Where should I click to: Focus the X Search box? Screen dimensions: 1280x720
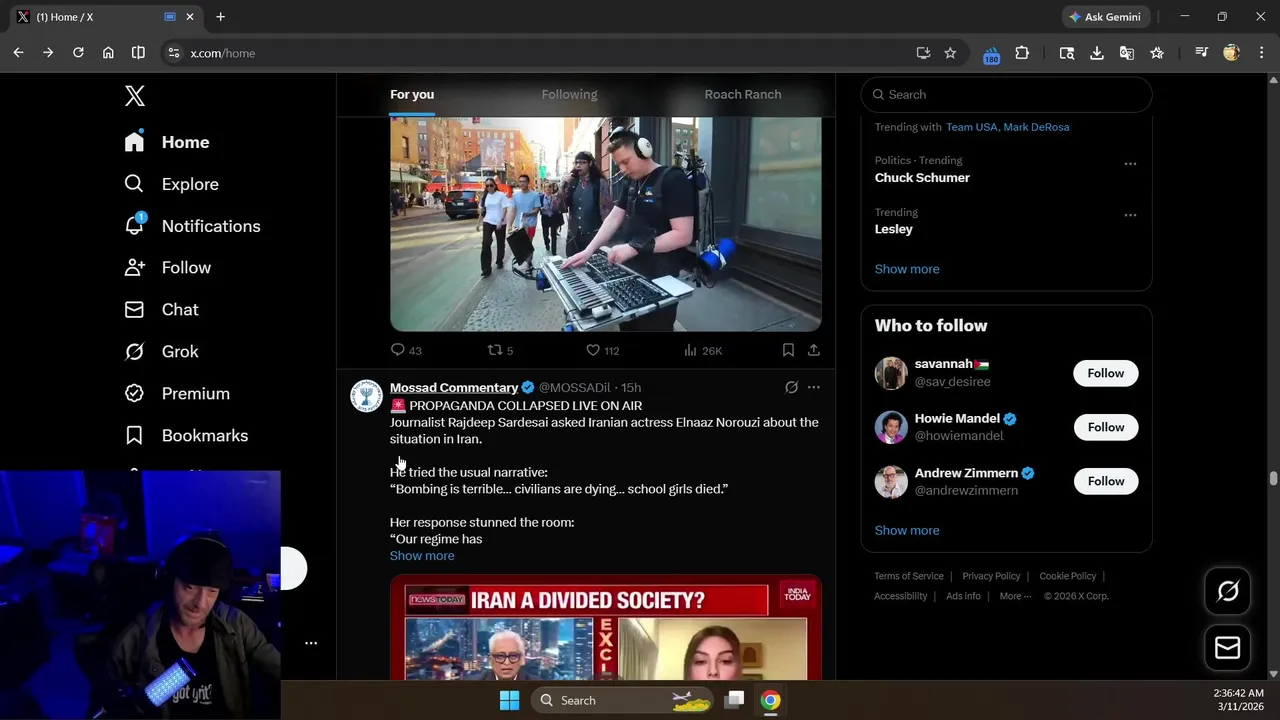(x=1006, y=95)
